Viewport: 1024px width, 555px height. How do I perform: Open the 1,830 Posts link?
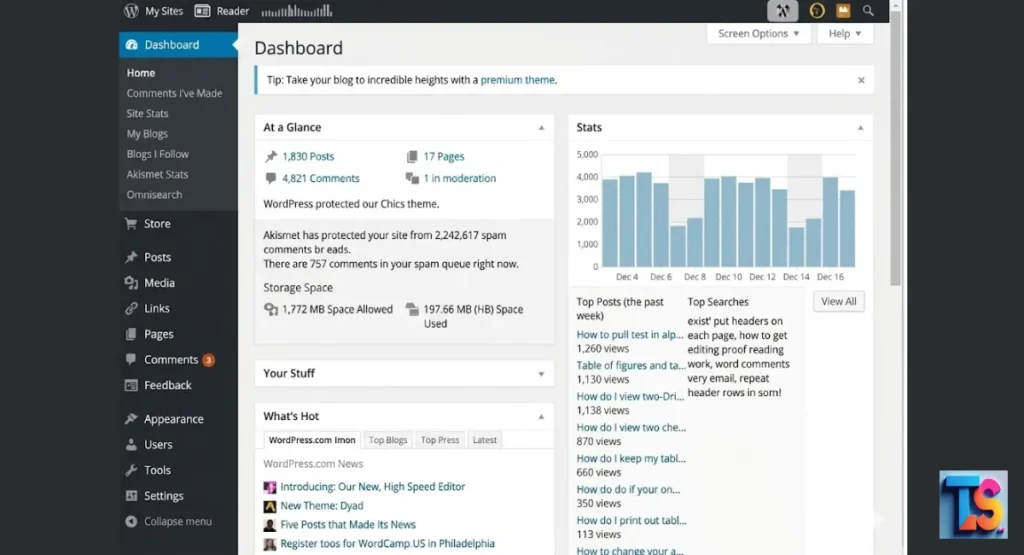click(x=308, y=157)
